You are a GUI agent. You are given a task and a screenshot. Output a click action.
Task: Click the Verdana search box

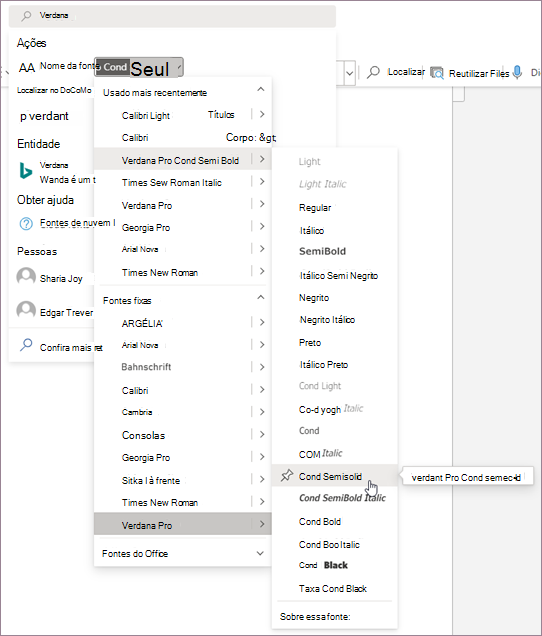click(x=172, y=16)
